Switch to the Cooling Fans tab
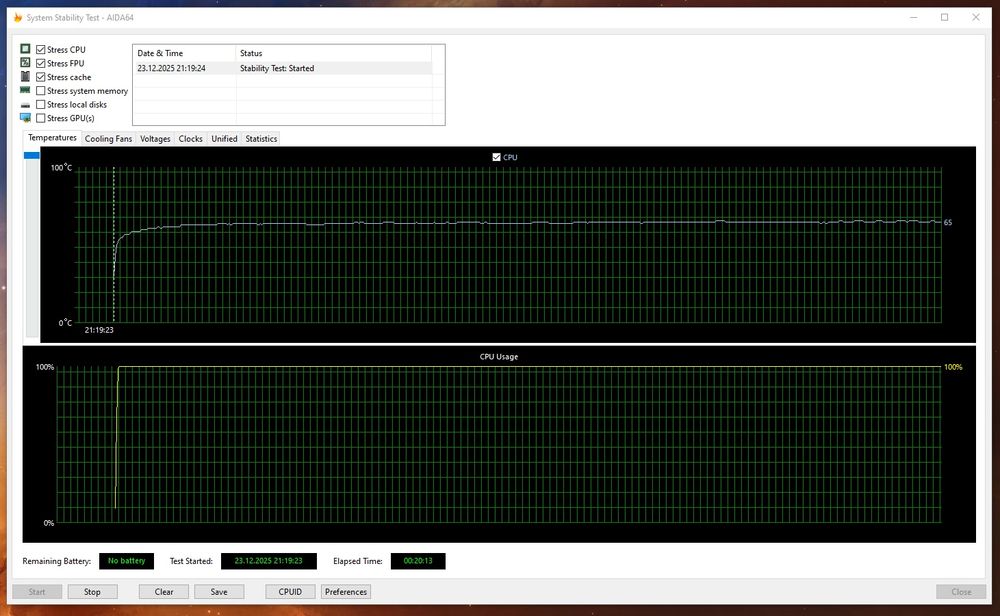 pyautogui.click(x=108, y=138)
